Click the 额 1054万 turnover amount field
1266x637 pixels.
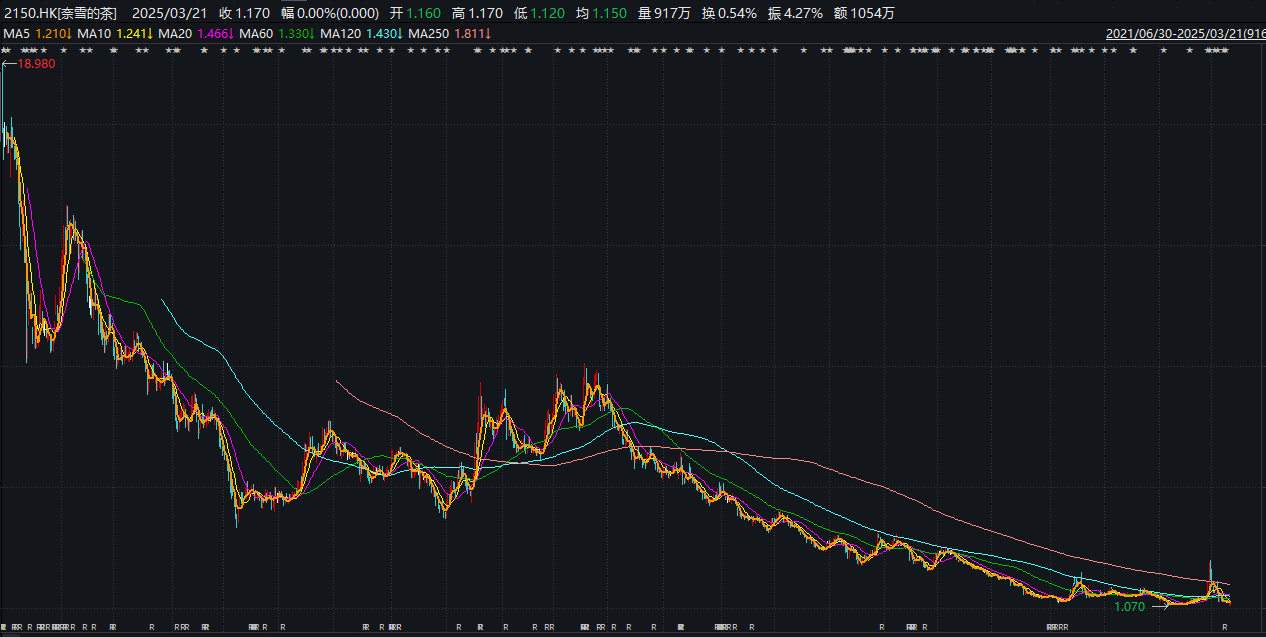point(864,13)
